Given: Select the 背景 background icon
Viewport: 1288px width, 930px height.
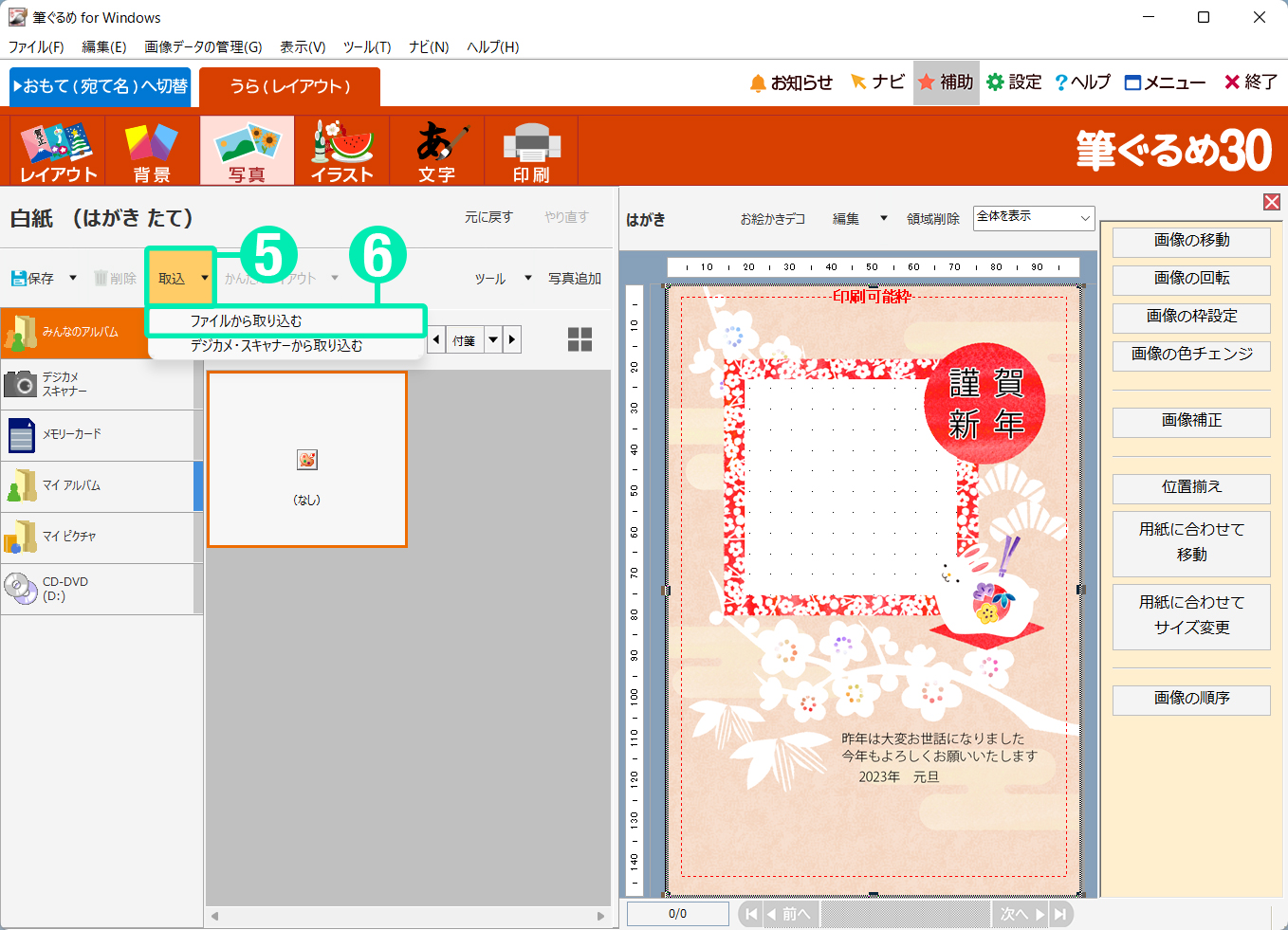Looking at the screenshot, I should click(152, 151).
